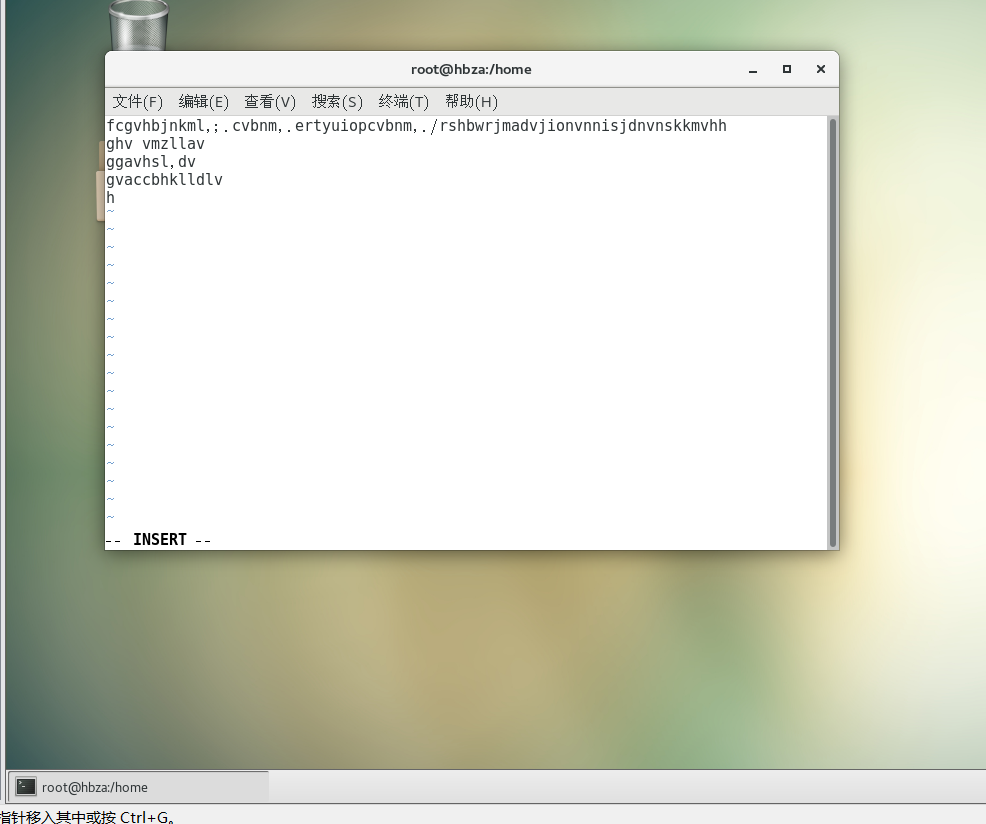986x824 pixels.
Task: Close the root@hbza:/home terminal window
Action: pyautogui.click(x=821, y=69)
